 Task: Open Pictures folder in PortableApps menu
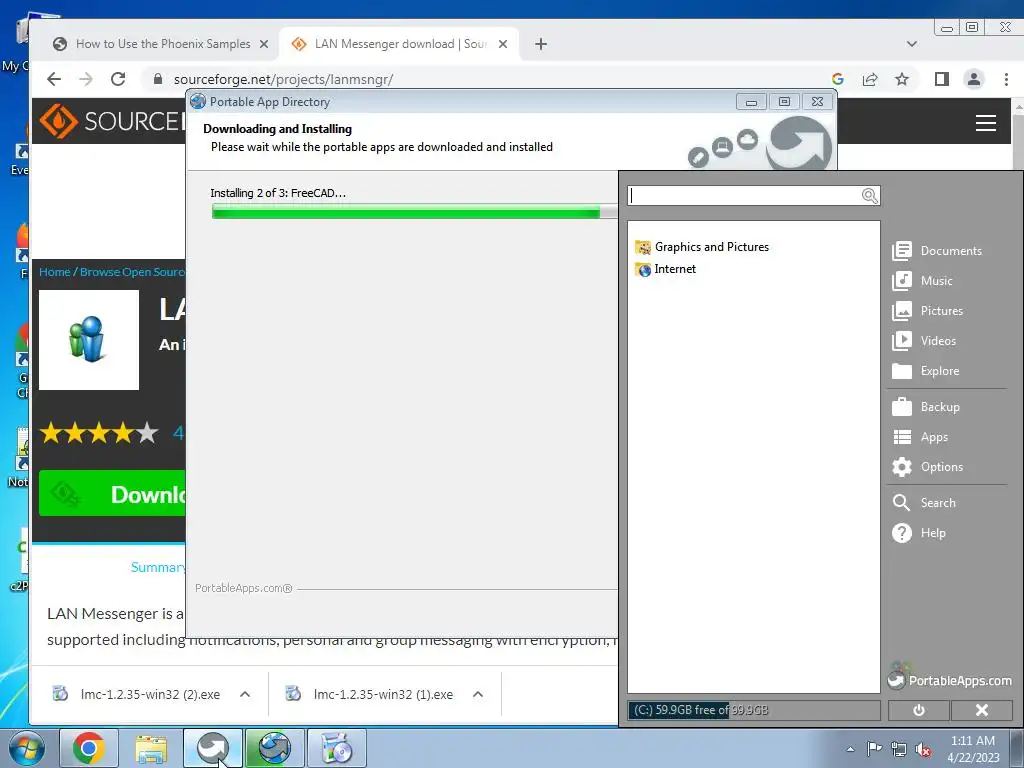coord(927,311)
